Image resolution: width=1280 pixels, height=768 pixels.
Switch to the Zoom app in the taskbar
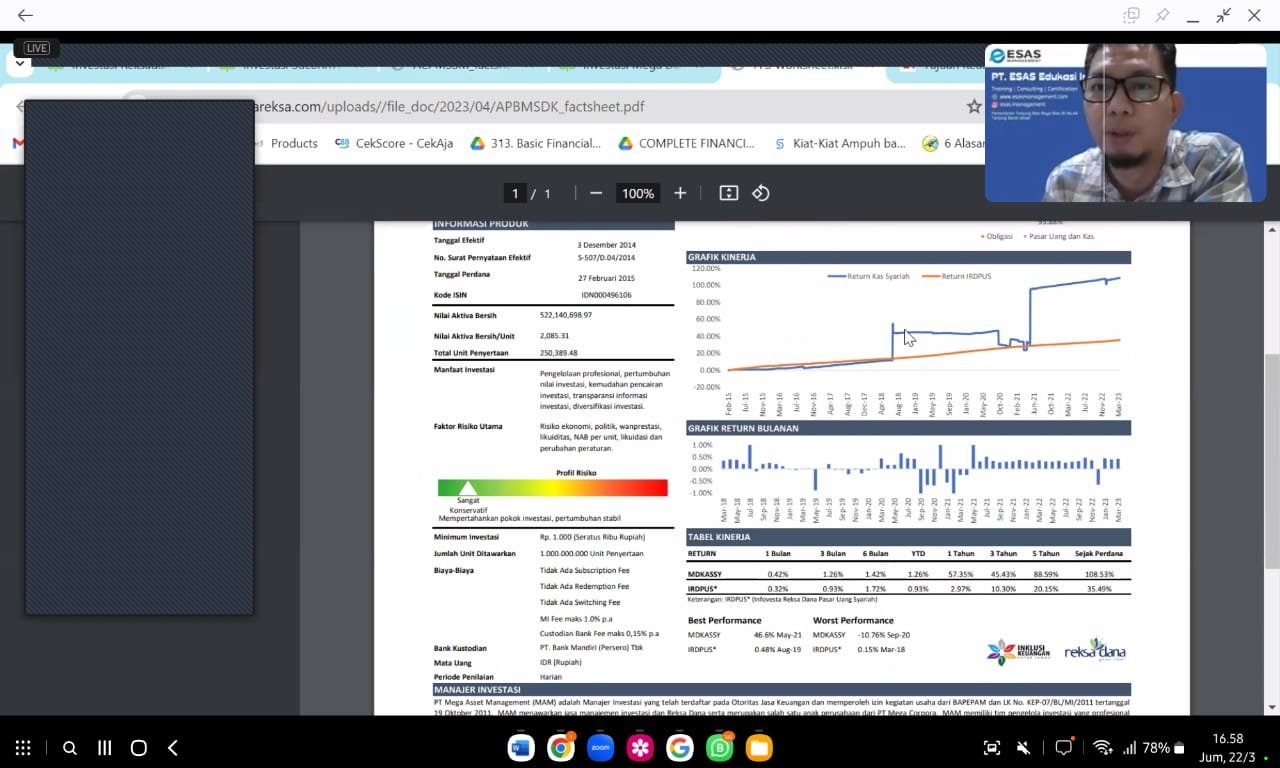point(600,747)
